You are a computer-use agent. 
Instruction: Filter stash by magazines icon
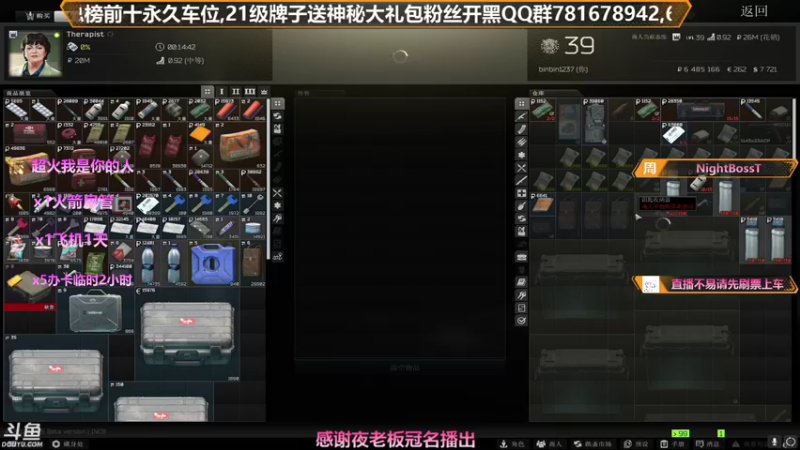(x=521, y=129)
